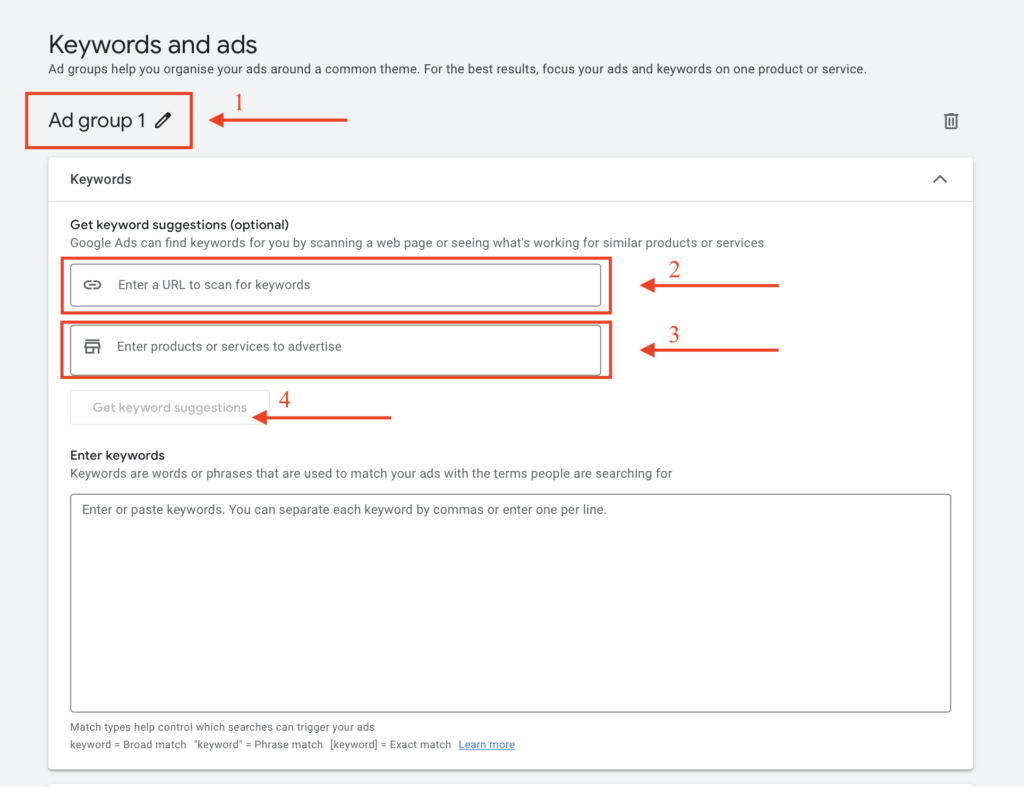Image resolution: width=1024 pixels, height=787 pixels.
Task: Click the bold Enter keywords section label
Action: (117, 455)
